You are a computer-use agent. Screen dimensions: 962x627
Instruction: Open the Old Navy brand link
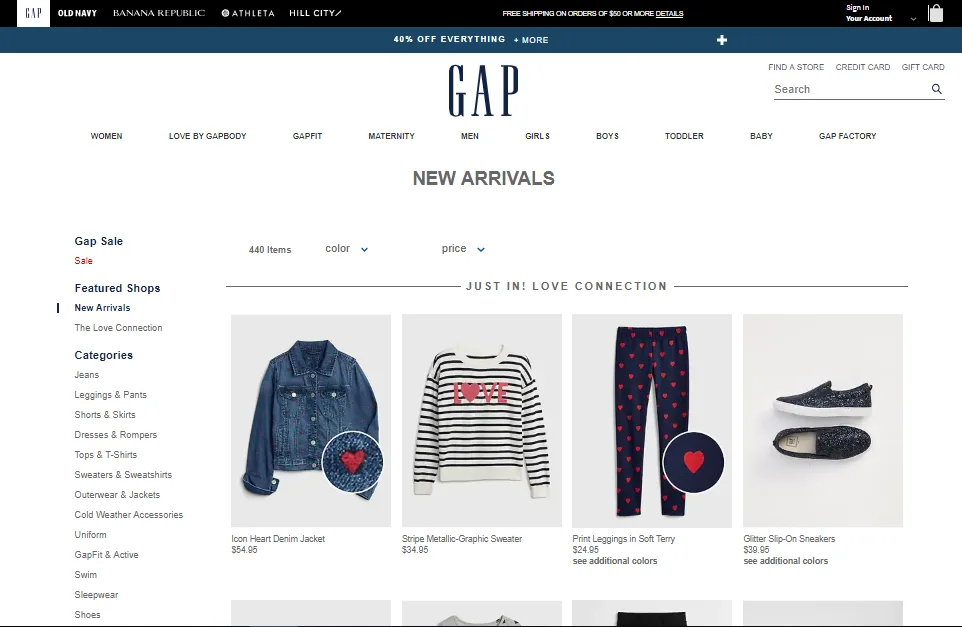77,13
